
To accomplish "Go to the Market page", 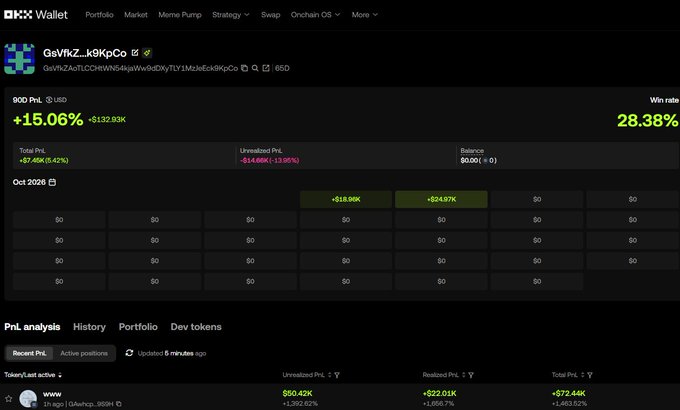I will click(x=136, y=15).
